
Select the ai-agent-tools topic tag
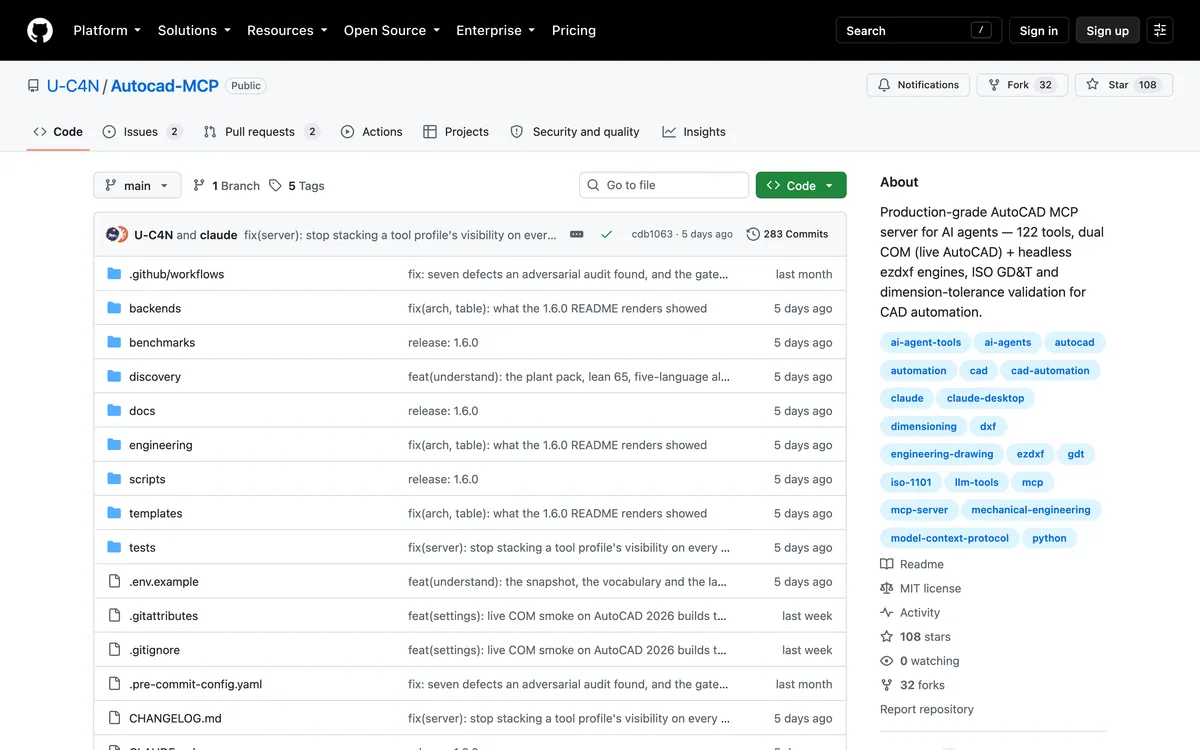926,342
